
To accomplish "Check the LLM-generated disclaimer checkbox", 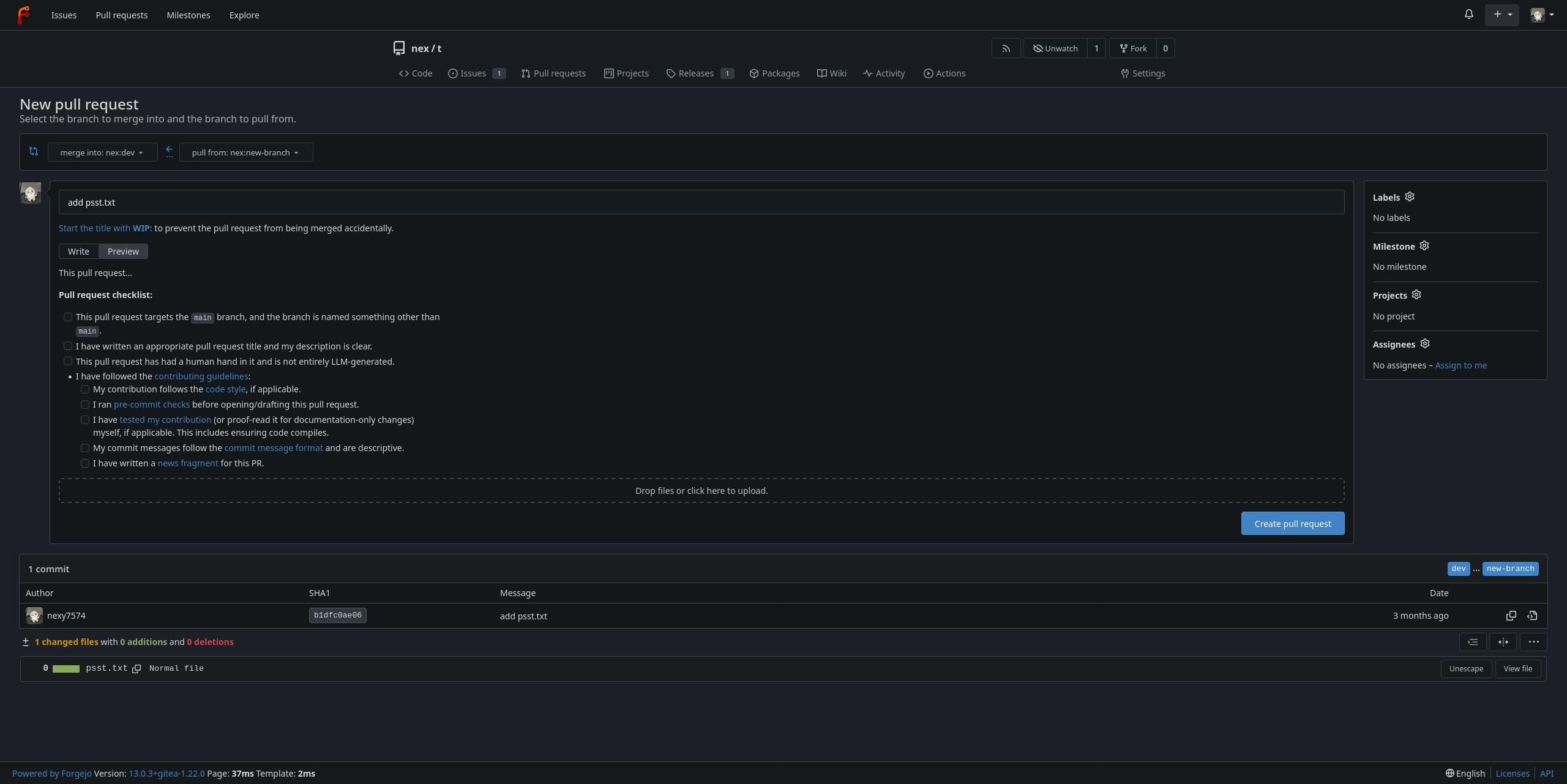I will pyautogui.click(x=68, y=362).
